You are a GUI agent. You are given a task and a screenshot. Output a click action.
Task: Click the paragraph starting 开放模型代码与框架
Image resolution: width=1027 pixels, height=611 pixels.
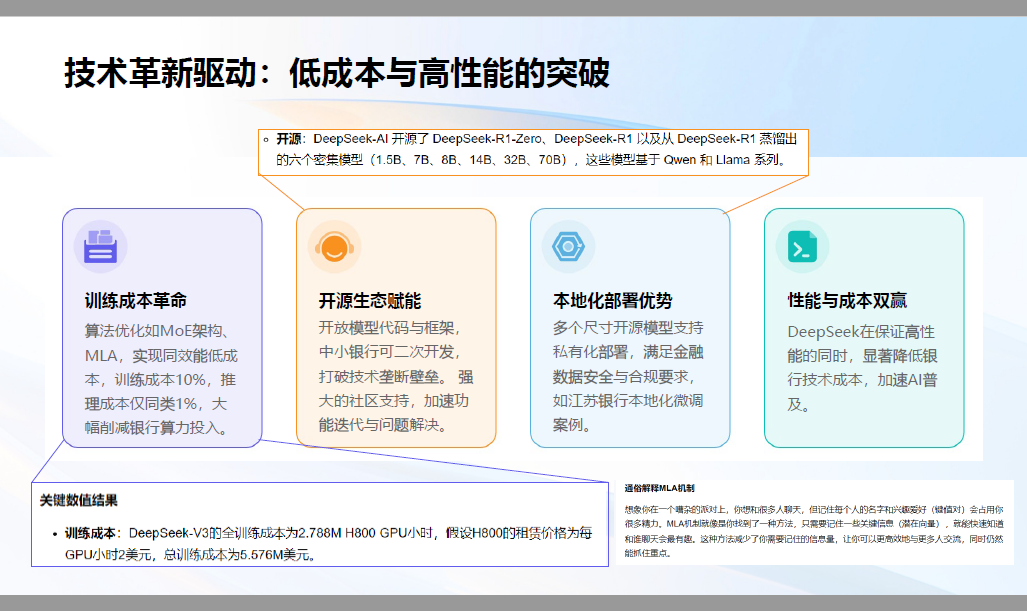(x=396, y=377)
